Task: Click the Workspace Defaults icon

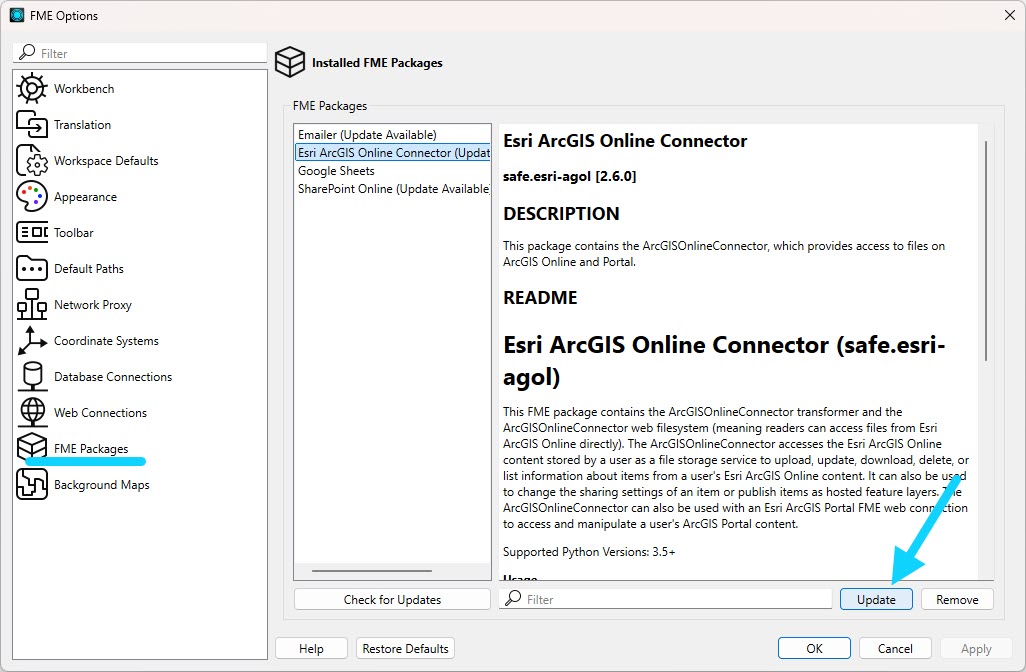Action: [31, 160]
